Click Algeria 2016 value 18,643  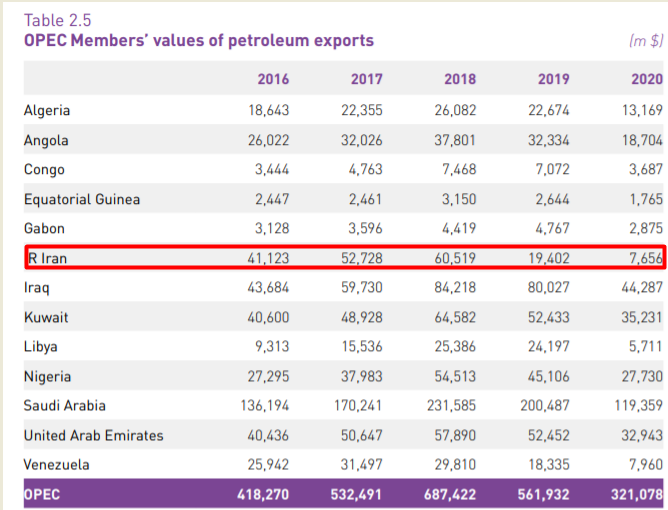point(269,110)
